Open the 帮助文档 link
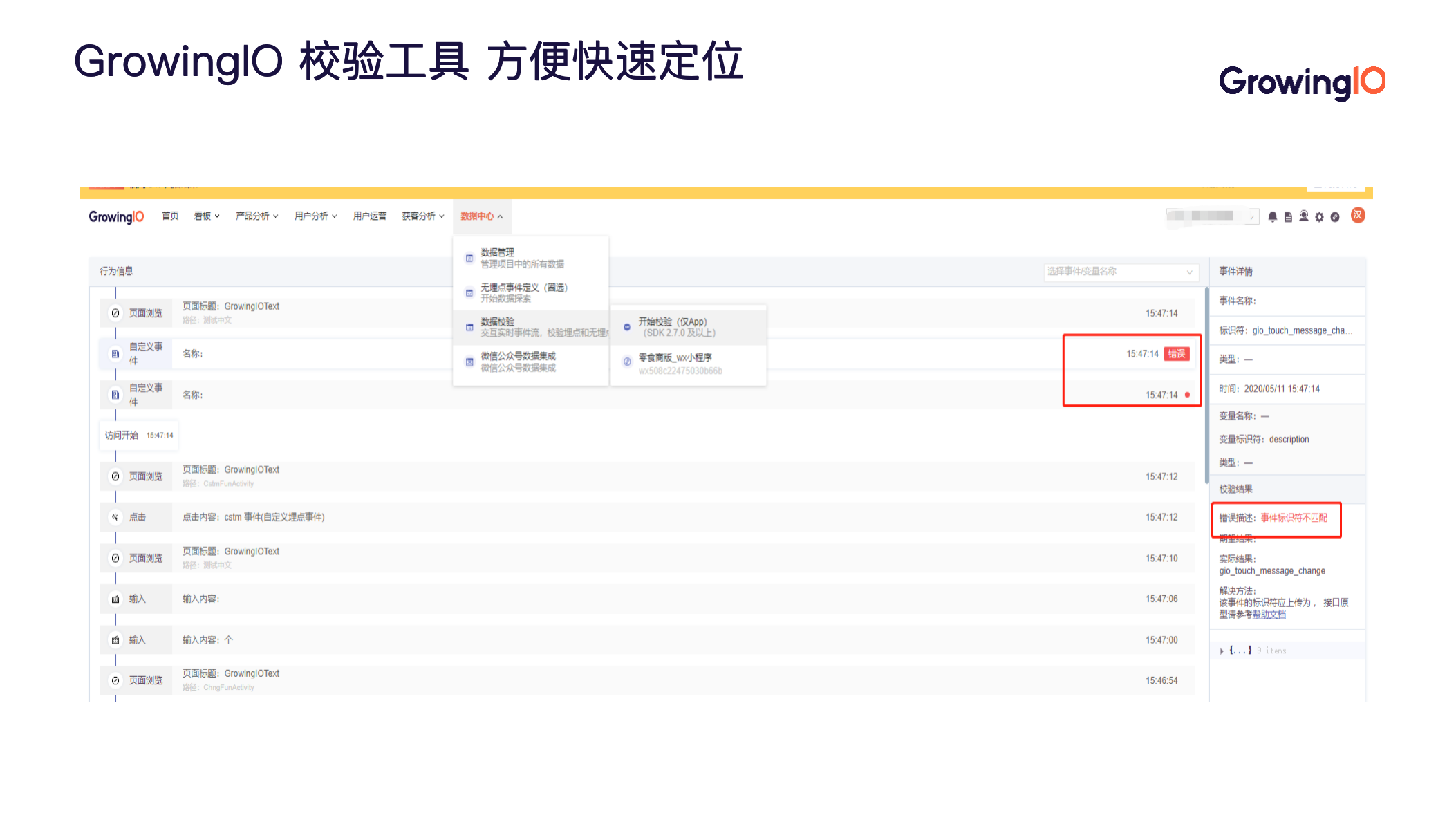This screenshot has height=813, width=1456. coord(1269,615)
